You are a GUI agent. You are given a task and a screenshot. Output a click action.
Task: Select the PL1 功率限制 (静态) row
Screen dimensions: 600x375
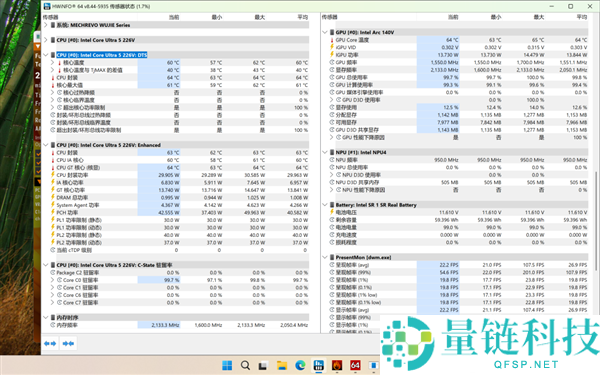(180, 220)
